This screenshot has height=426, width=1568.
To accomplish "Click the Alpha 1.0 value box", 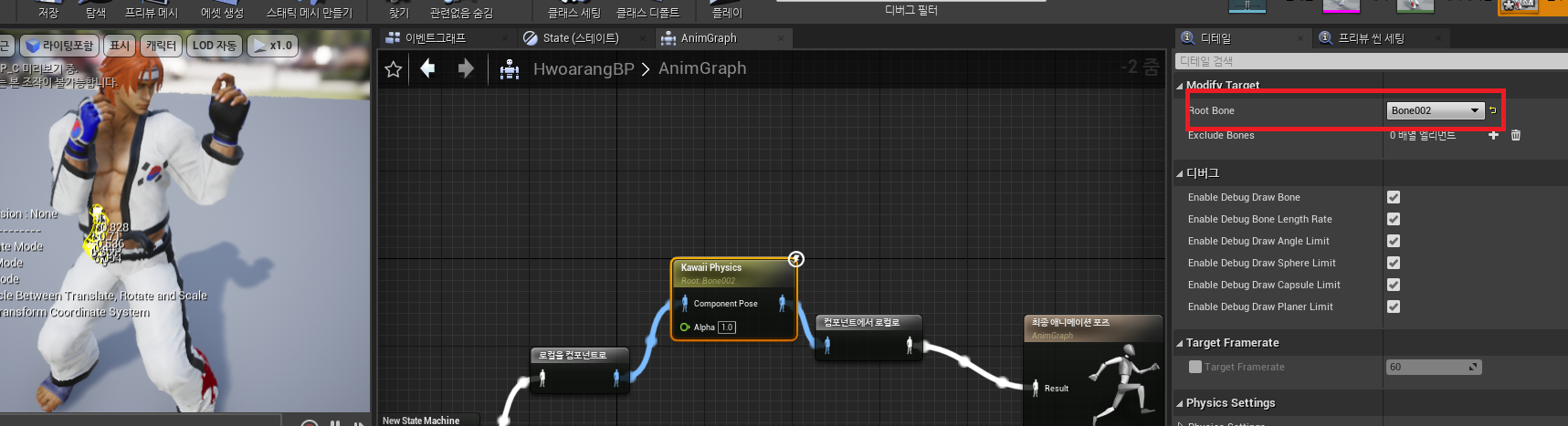I will pyautogui.click(x=727, y=327).
